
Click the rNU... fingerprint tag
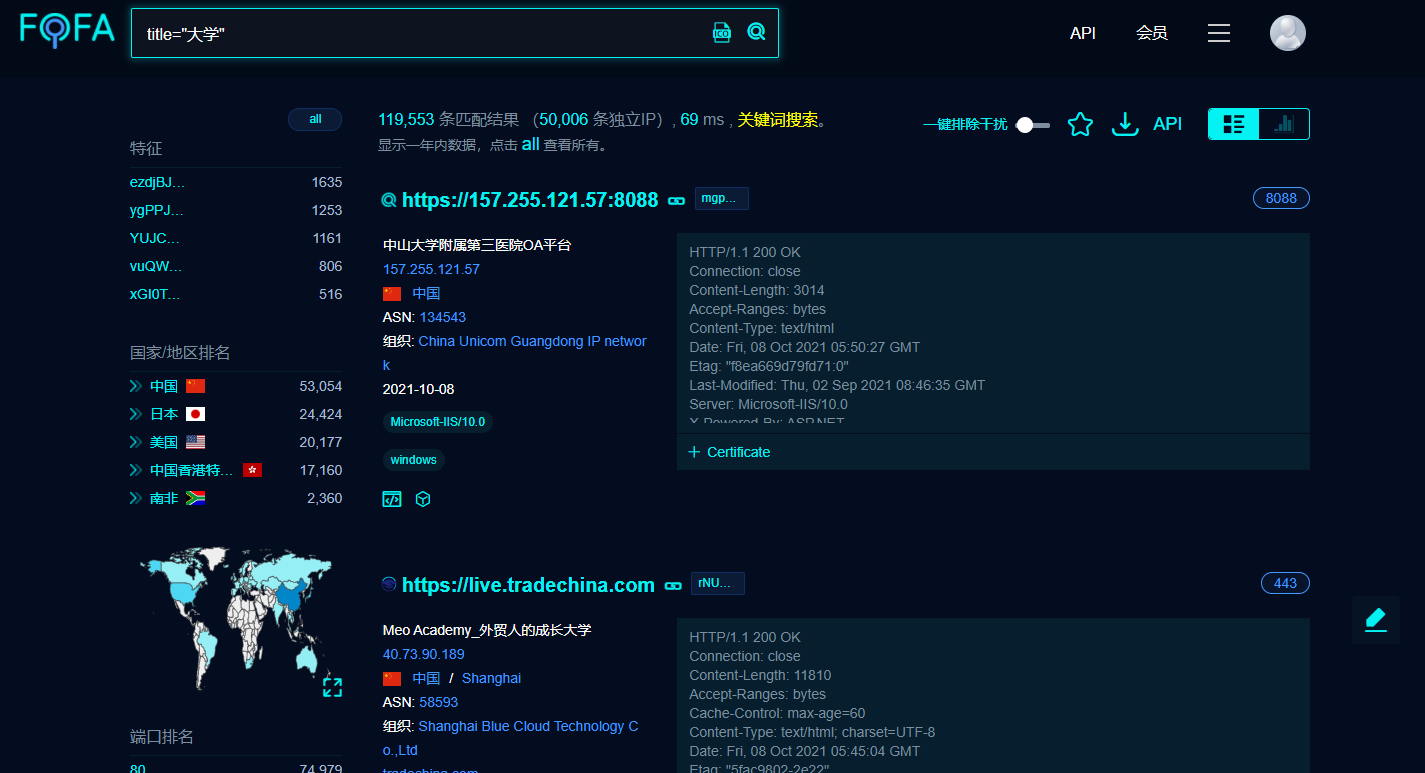click(718, 583)
